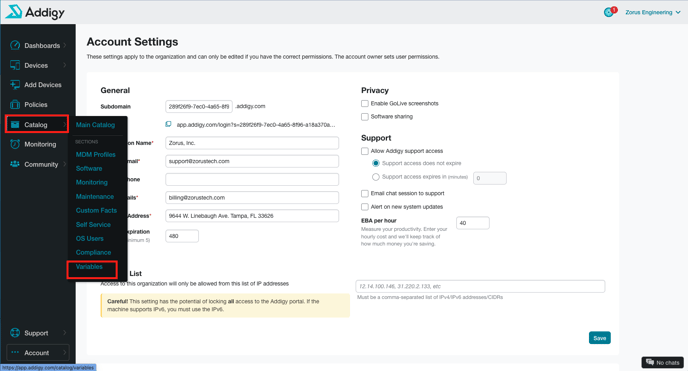The height and width of the screenshot is (371, 688).
Task: Select Compliance in Catalog menu
Action: 93,253
